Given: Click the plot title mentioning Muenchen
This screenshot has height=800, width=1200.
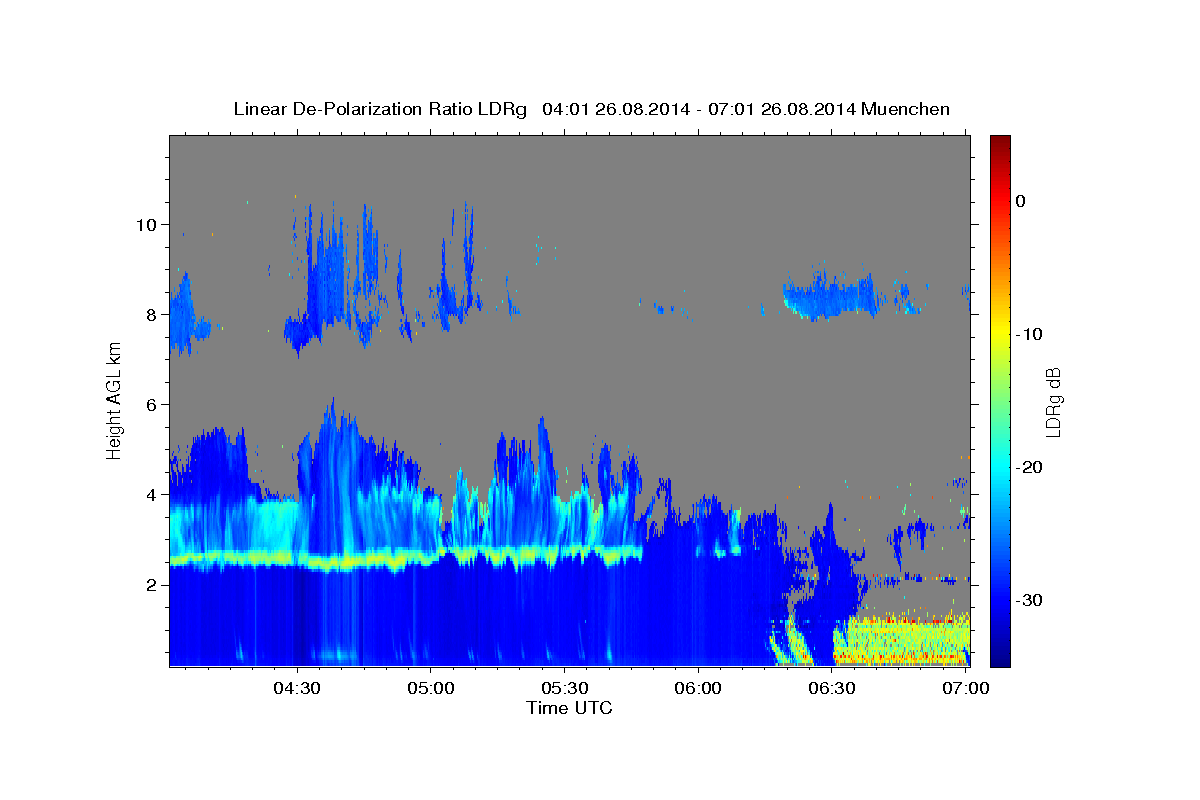Looking at the screenshot, I should 591,109.
